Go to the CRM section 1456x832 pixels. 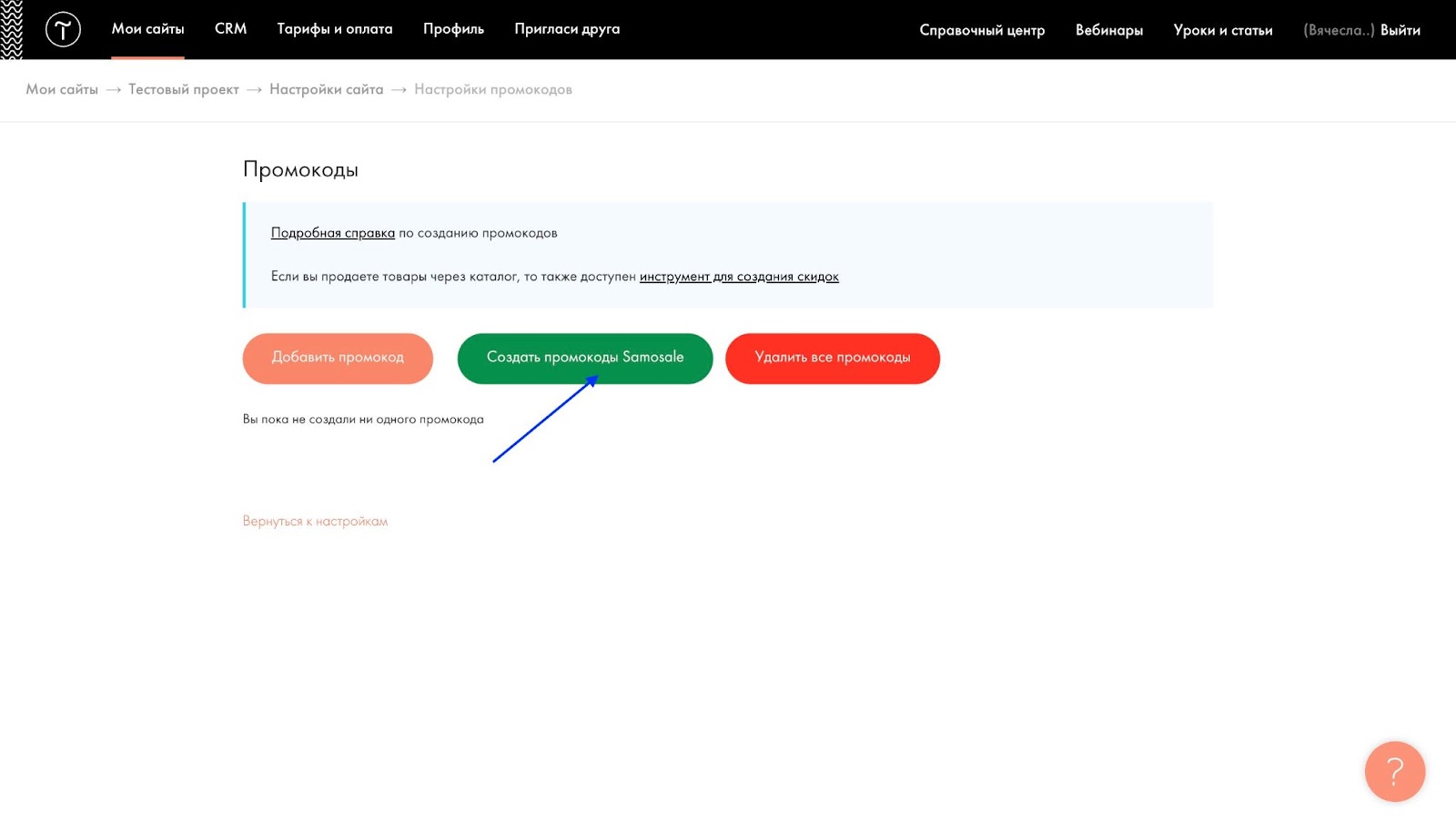[x=230, y=29]
